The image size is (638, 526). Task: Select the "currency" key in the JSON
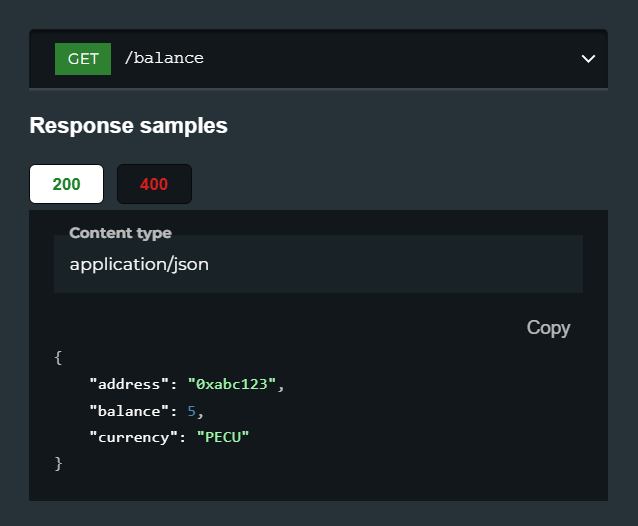(133, 437)
